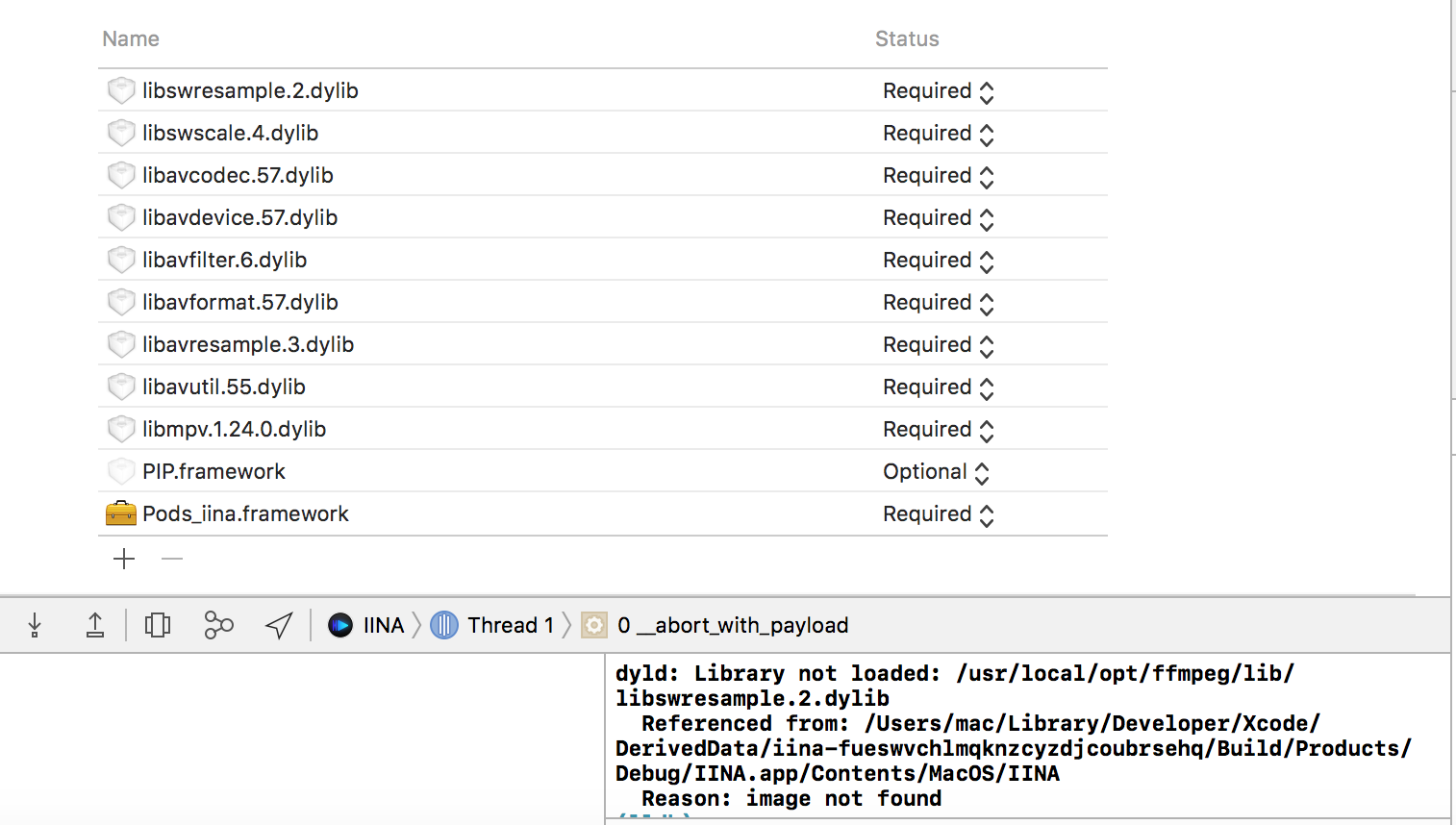Image resolution: width=1456 pixels, height=825 pixels.
Task: Change status of libmpv.1.24.0.dylib
Action: (939, 430)
